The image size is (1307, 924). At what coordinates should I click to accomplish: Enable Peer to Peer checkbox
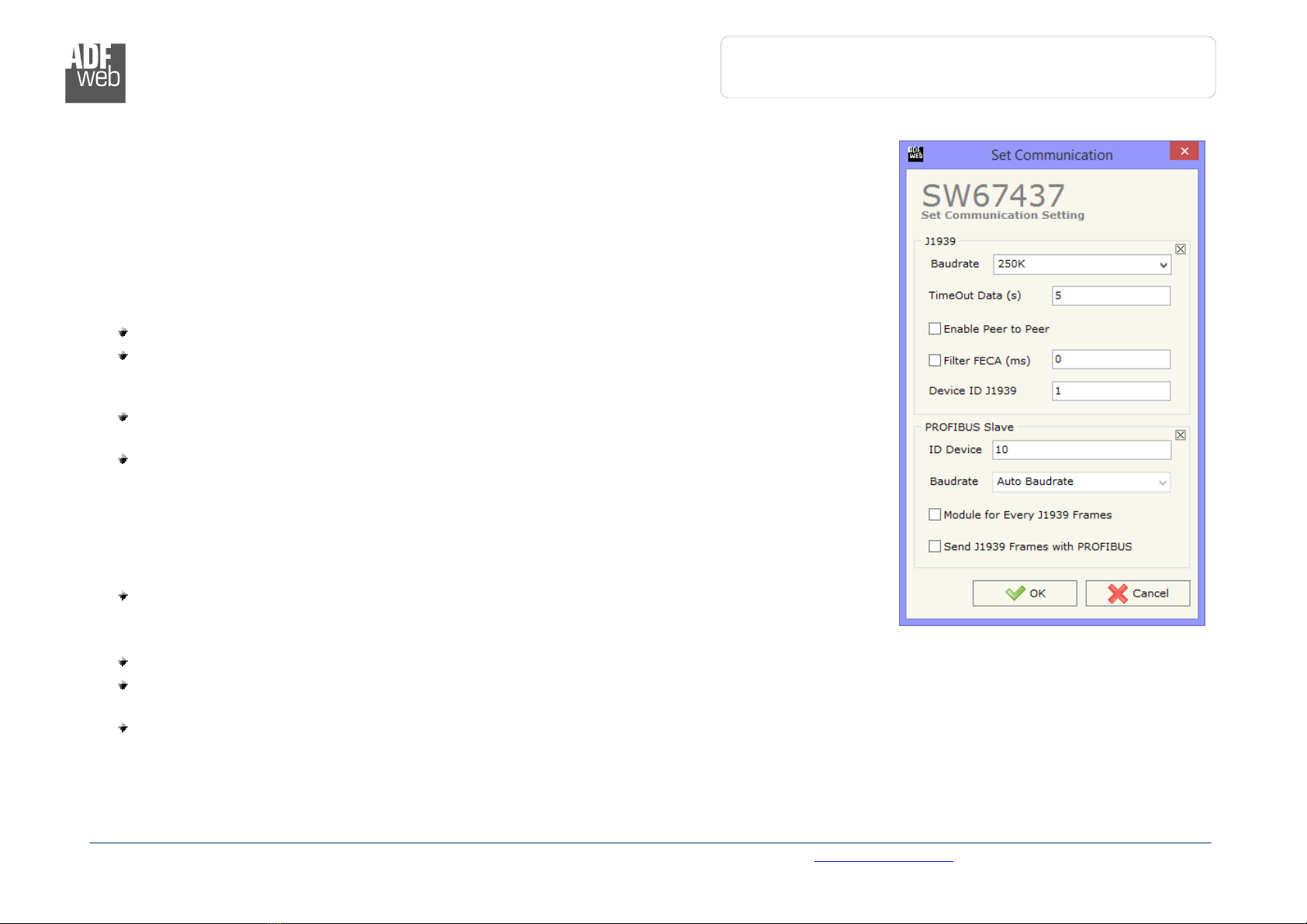[935, 329]
